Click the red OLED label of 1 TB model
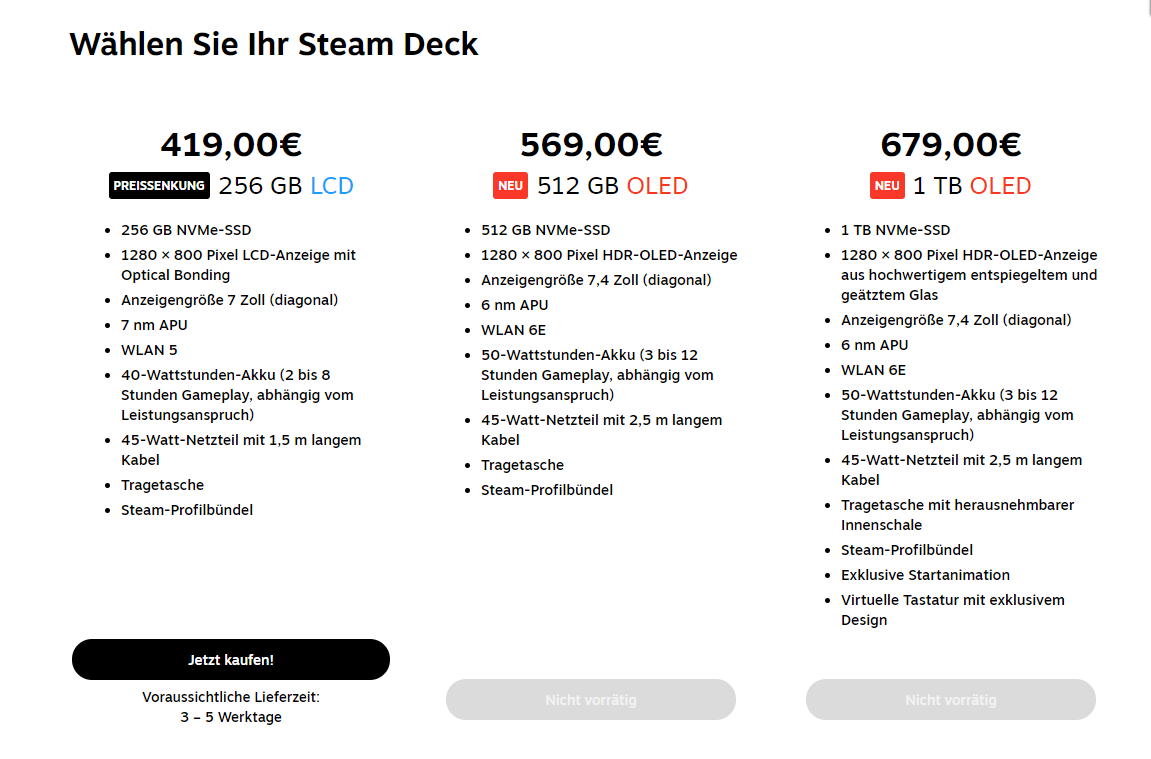 [1000, 186]
